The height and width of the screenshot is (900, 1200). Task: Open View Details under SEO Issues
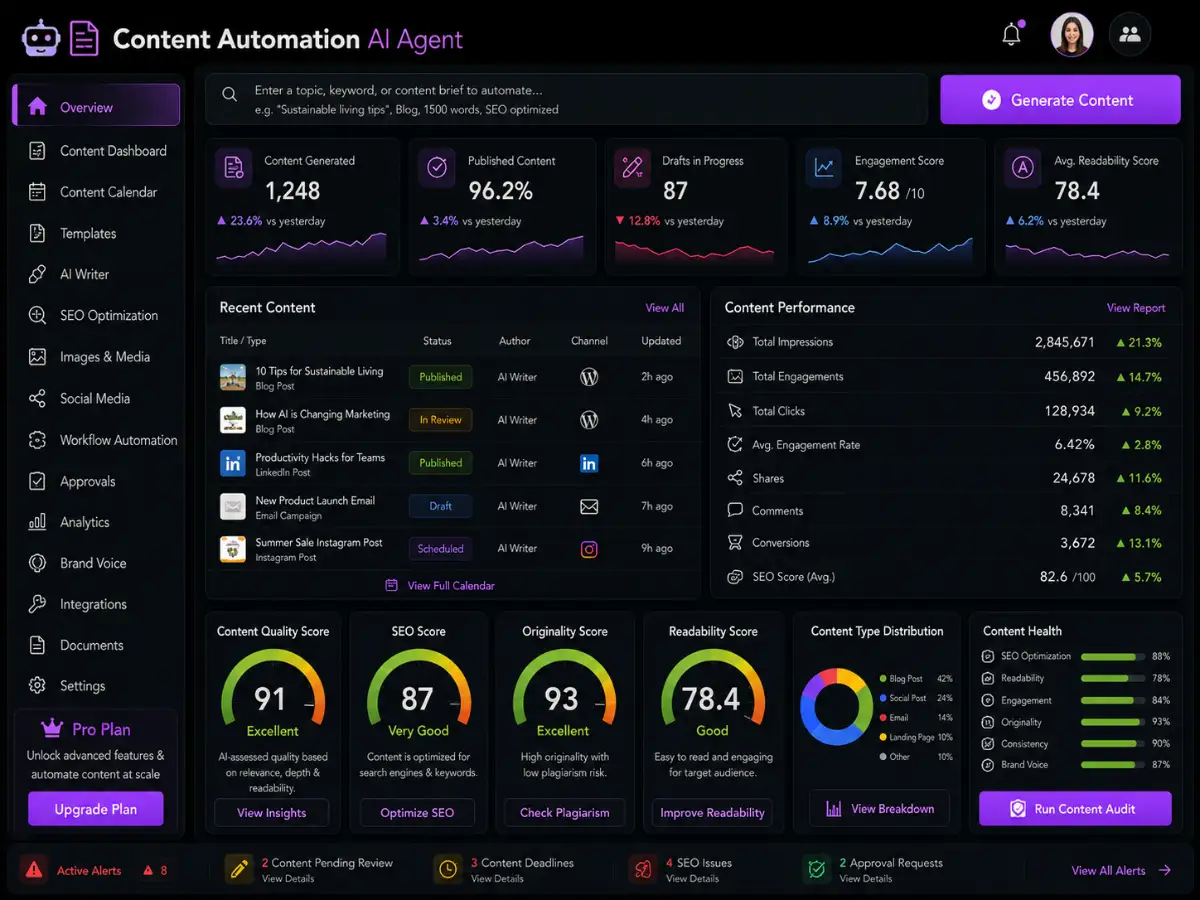[692, 879]
